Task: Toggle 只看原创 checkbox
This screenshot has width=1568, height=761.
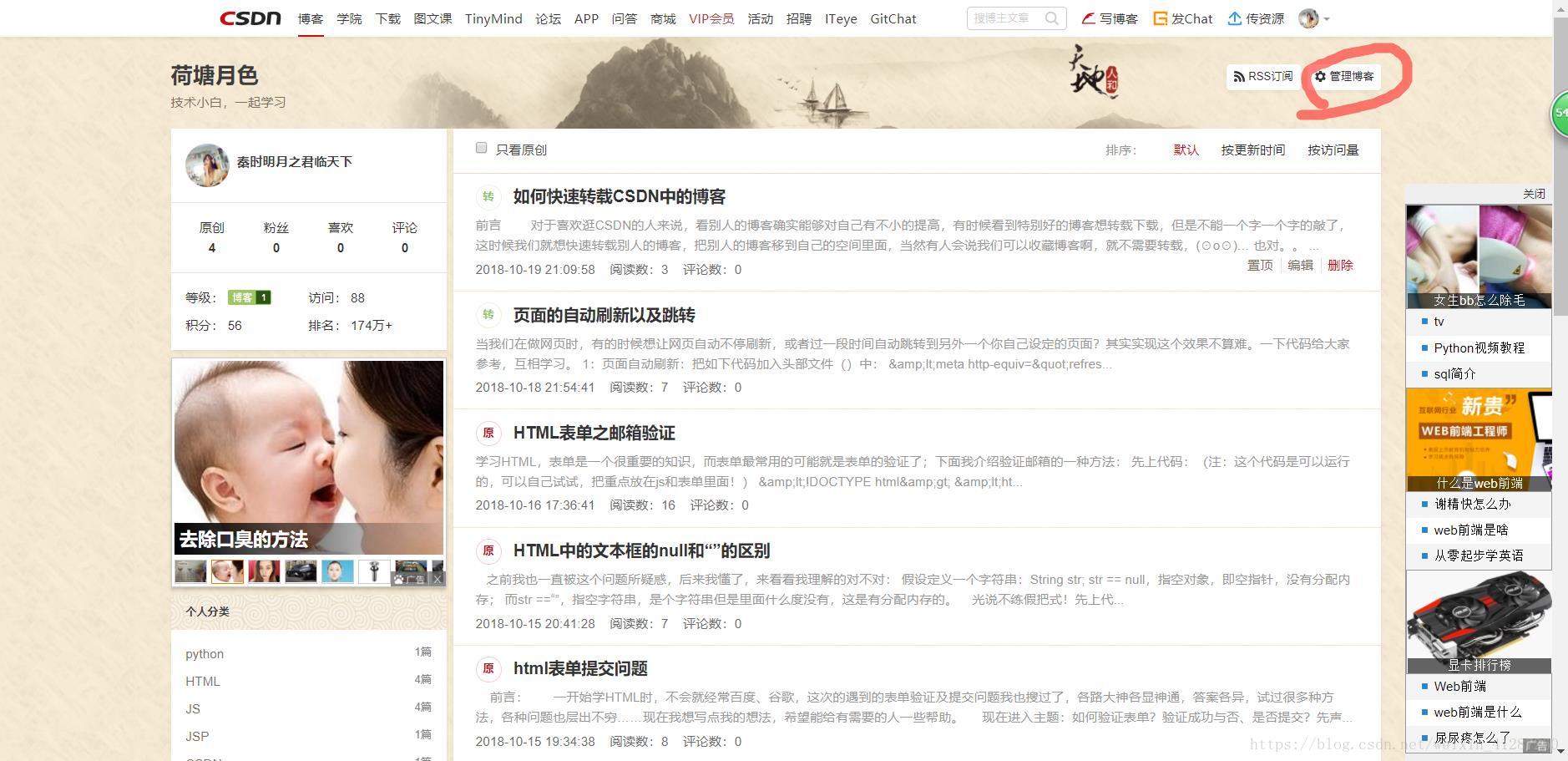Action: click(x=481, y=148)
